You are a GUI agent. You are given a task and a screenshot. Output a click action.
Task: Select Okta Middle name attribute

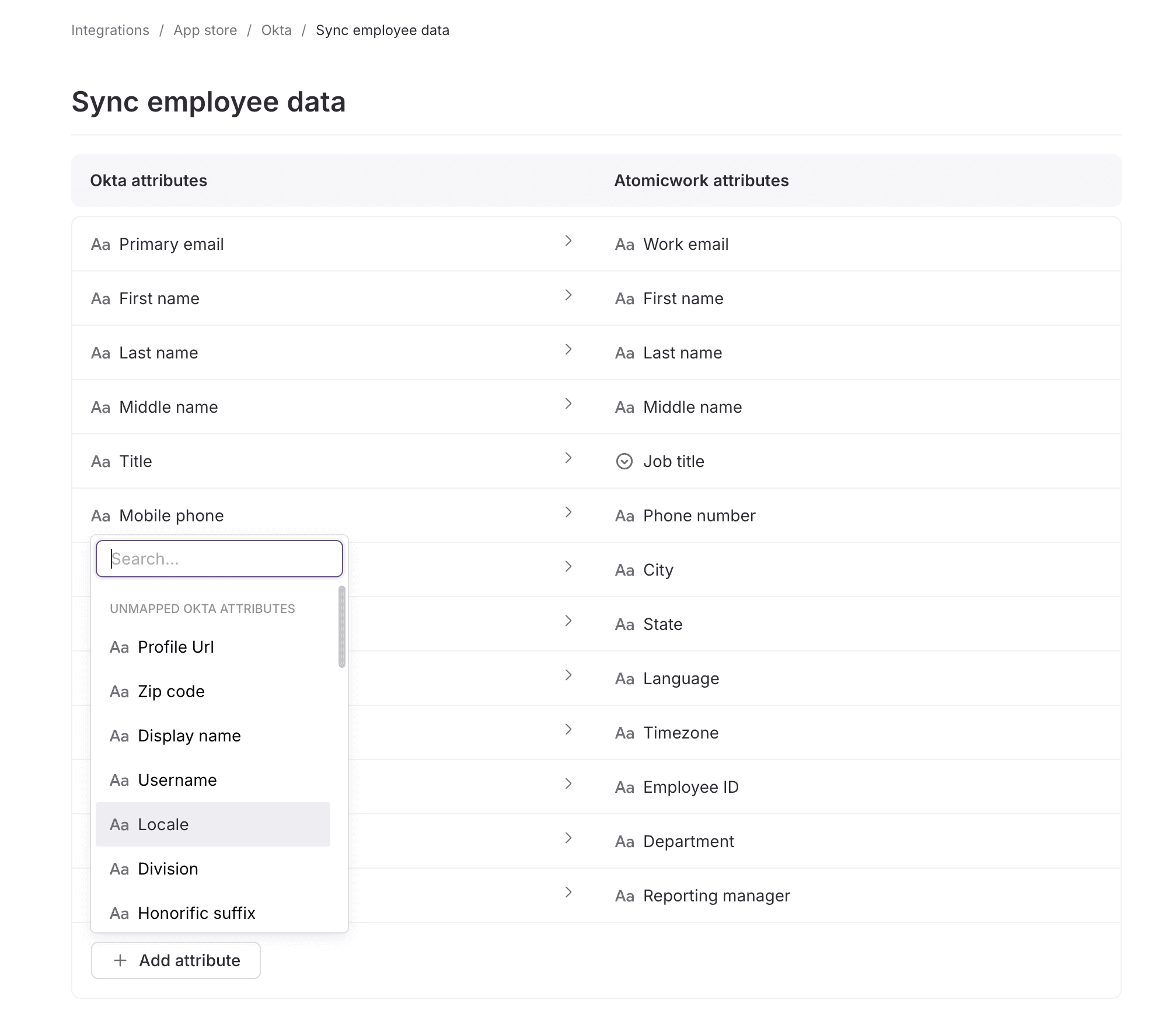click(x=168, y=407)
